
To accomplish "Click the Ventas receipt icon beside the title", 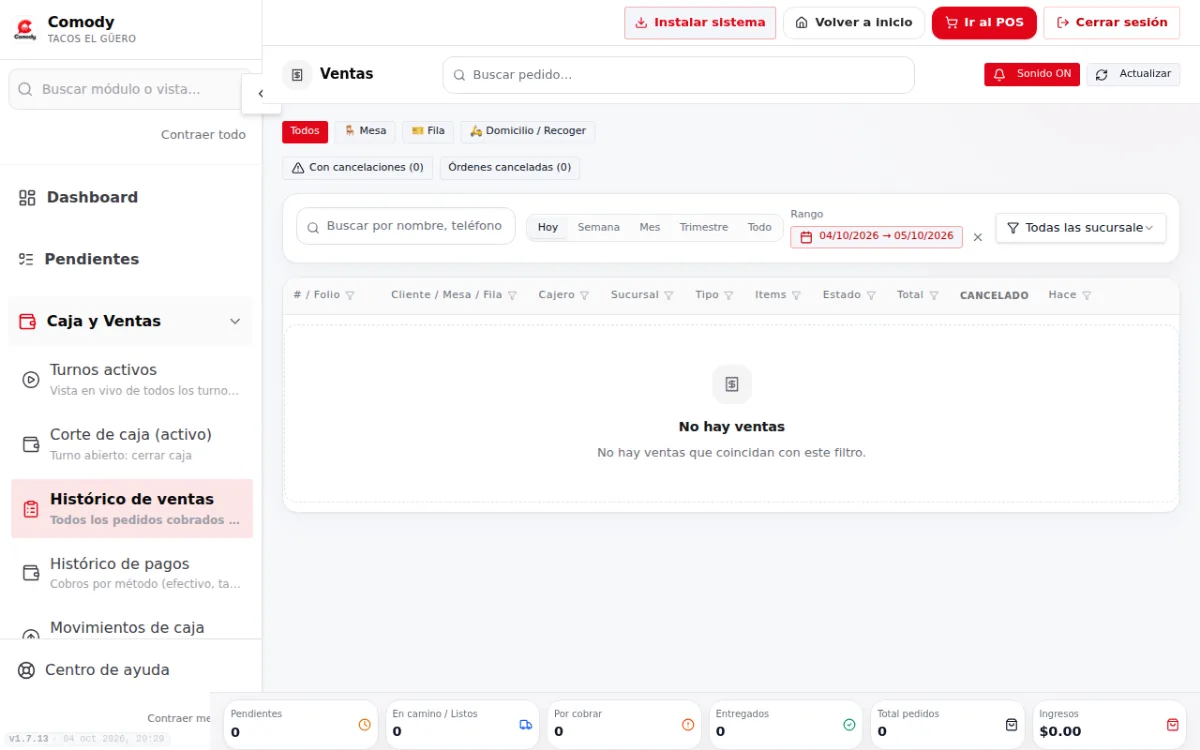I will tap(297, 75).
